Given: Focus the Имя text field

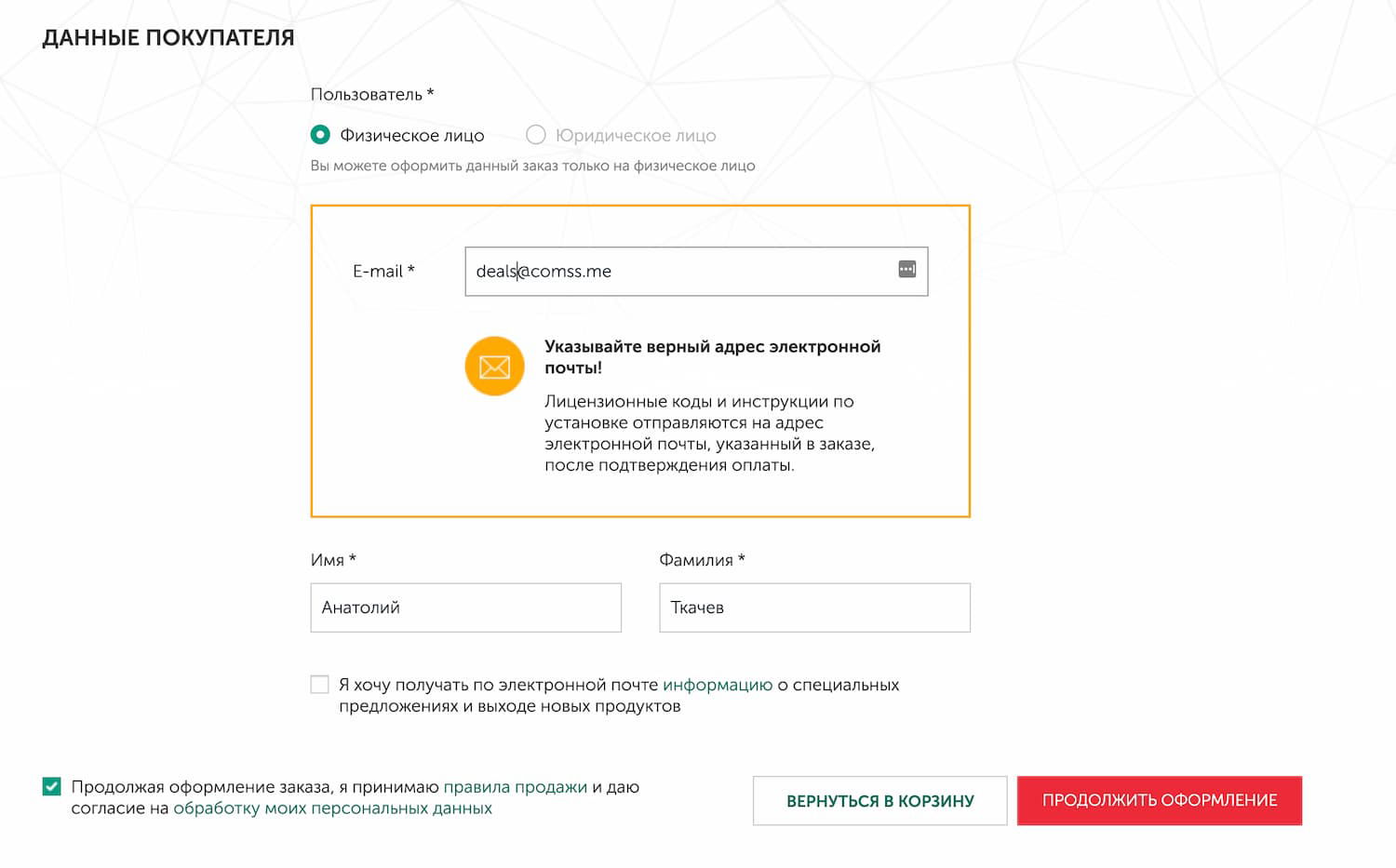Looking at the screenshot, I should pyautogui.click(x=465, y=608).
